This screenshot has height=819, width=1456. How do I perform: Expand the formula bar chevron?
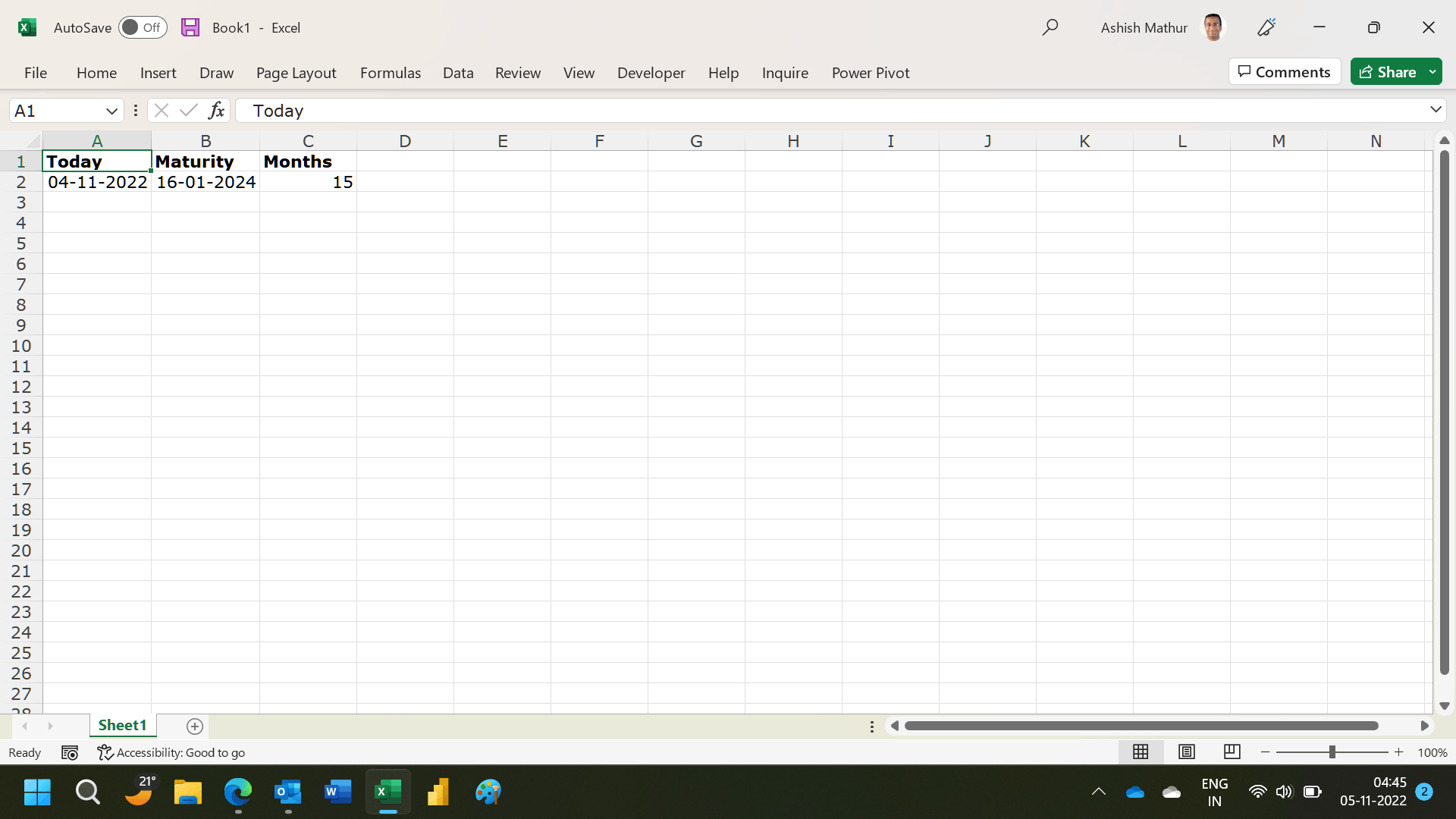click(1436, 110)
